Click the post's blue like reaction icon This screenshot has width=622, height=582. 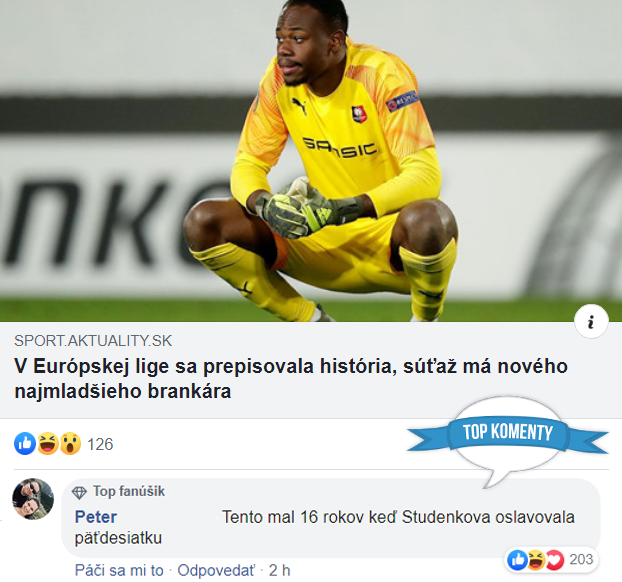click(25, 444)
